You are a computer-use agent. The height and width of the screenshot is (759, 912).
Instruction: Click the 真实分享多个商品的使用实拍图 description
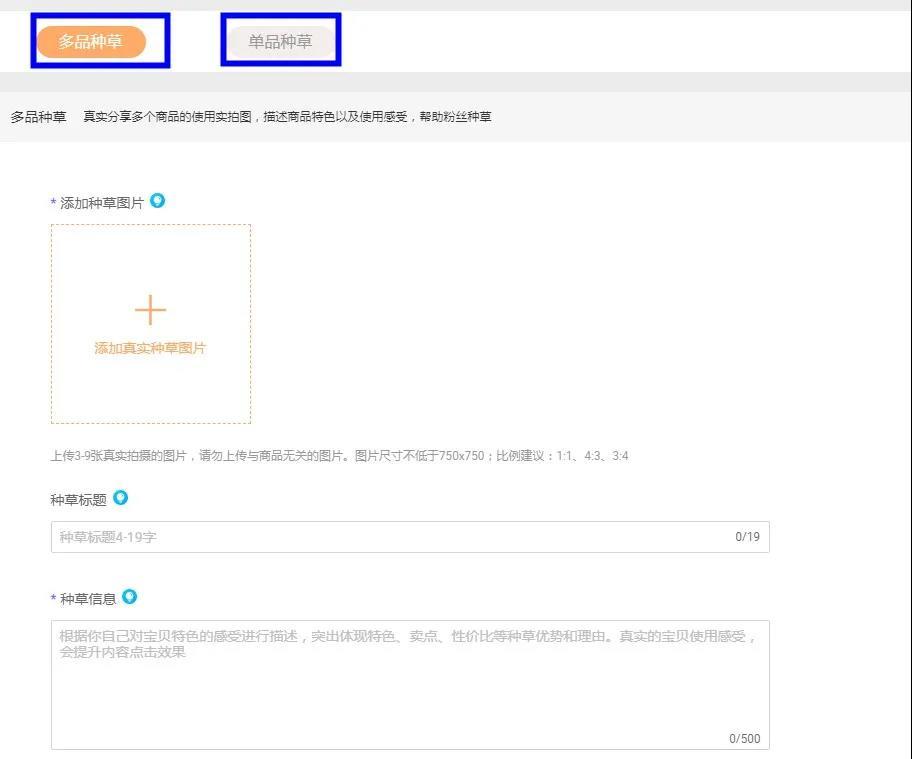(x=287, y=117)
